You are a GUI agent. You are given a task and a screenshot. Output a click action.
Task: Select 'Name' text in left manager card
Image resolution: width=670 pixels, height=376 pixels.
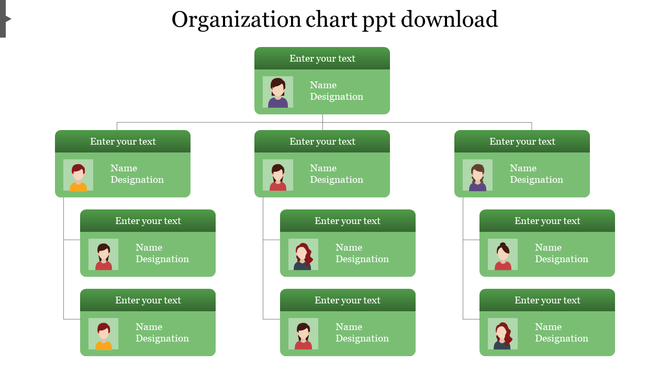coord(124,168)
